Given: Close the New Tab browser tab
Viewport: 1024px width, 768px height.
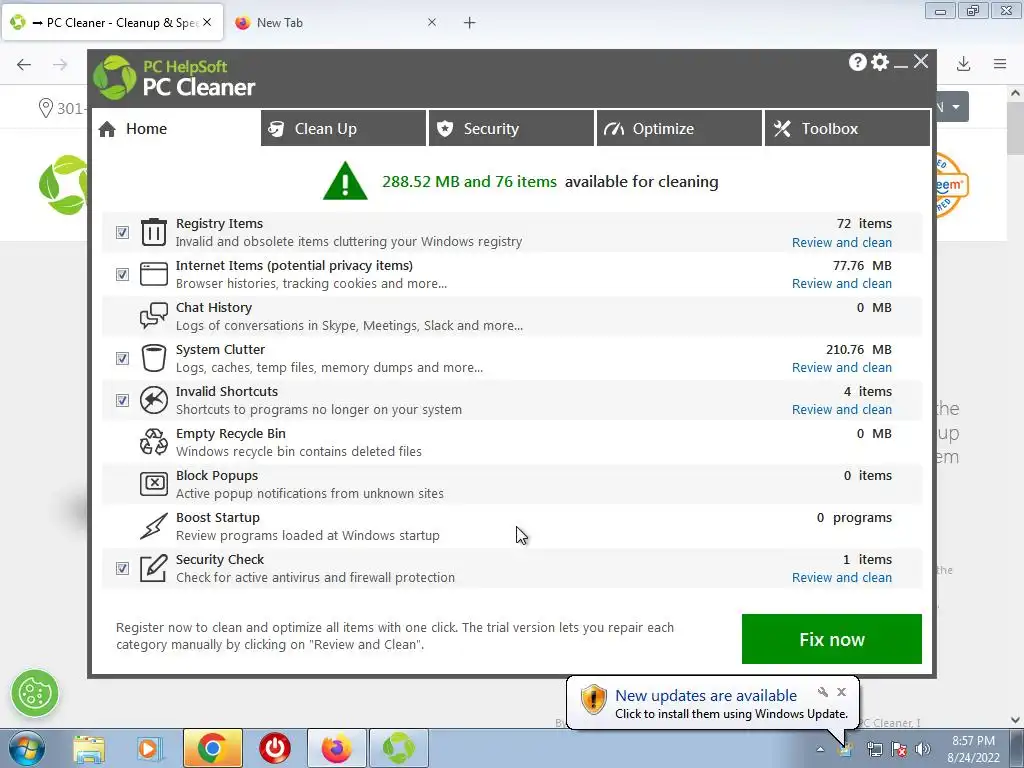Looking at the screenshot, I should click(x=432, y=22).
